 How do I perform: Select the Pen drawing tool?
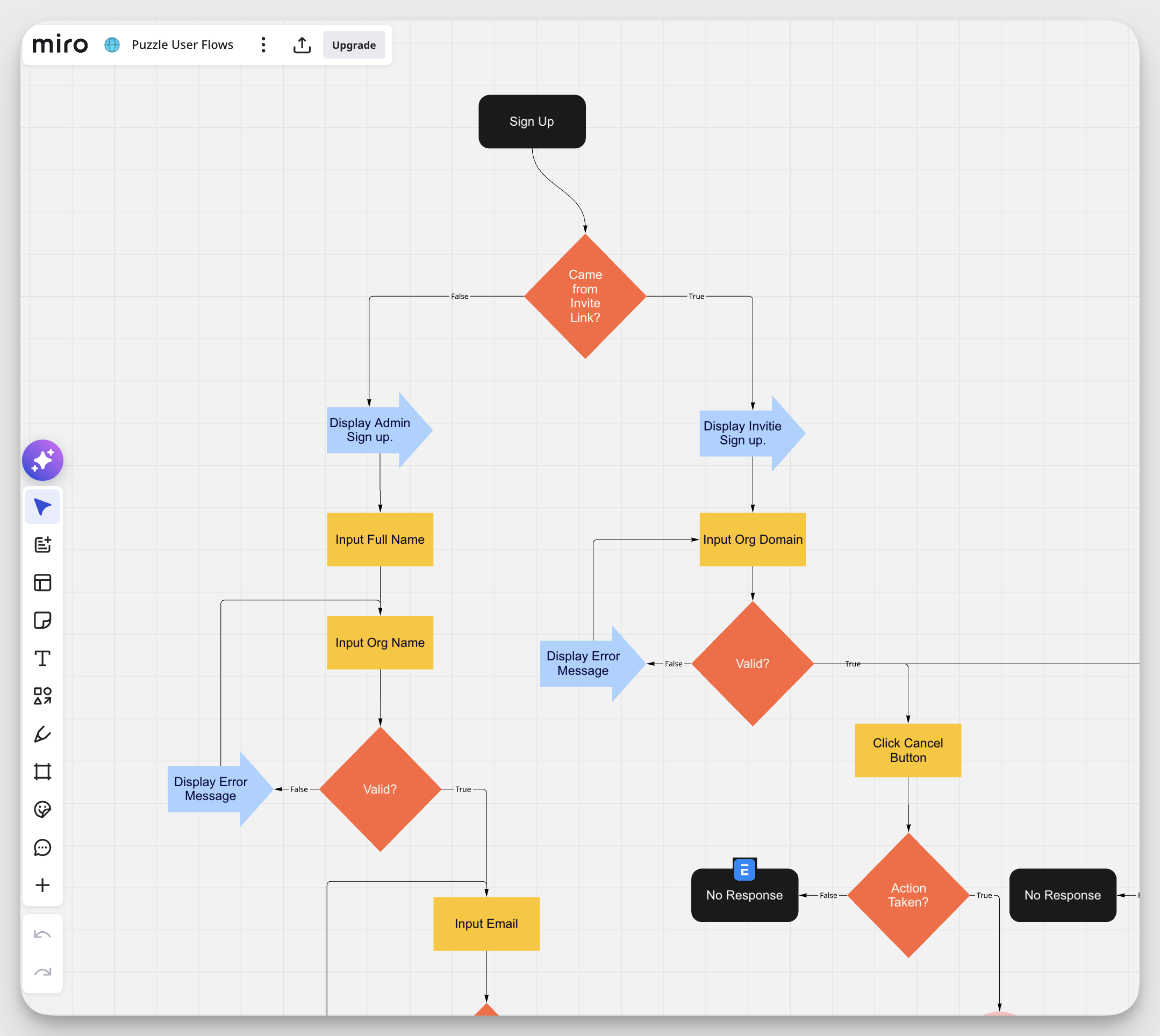pos(42,733)
